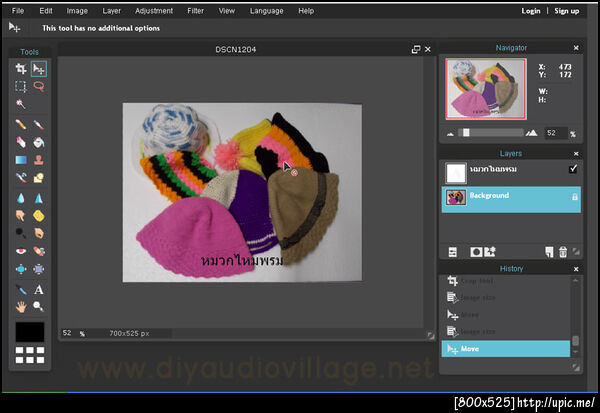600x413 pixels.
Task: Click the Sign up link
Action: click(567, 11)
